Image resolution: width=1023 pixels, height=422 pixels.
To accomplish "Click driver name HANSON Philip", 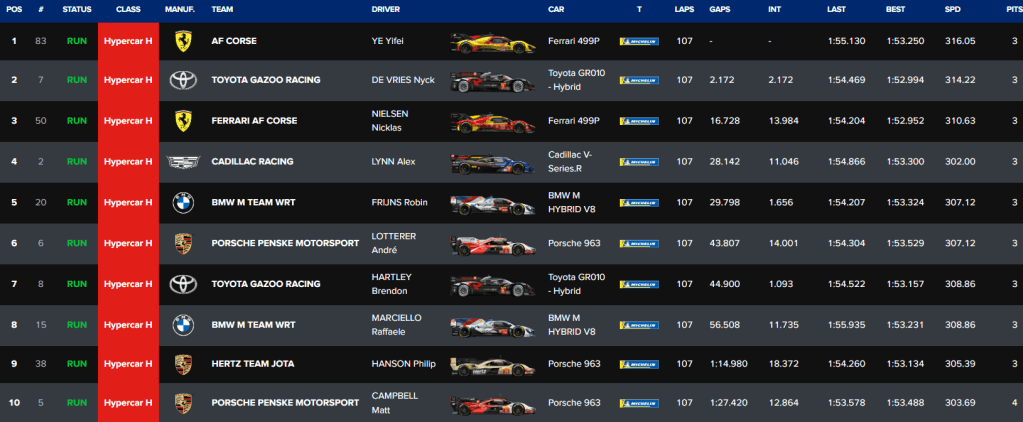I will coord(403,364).
